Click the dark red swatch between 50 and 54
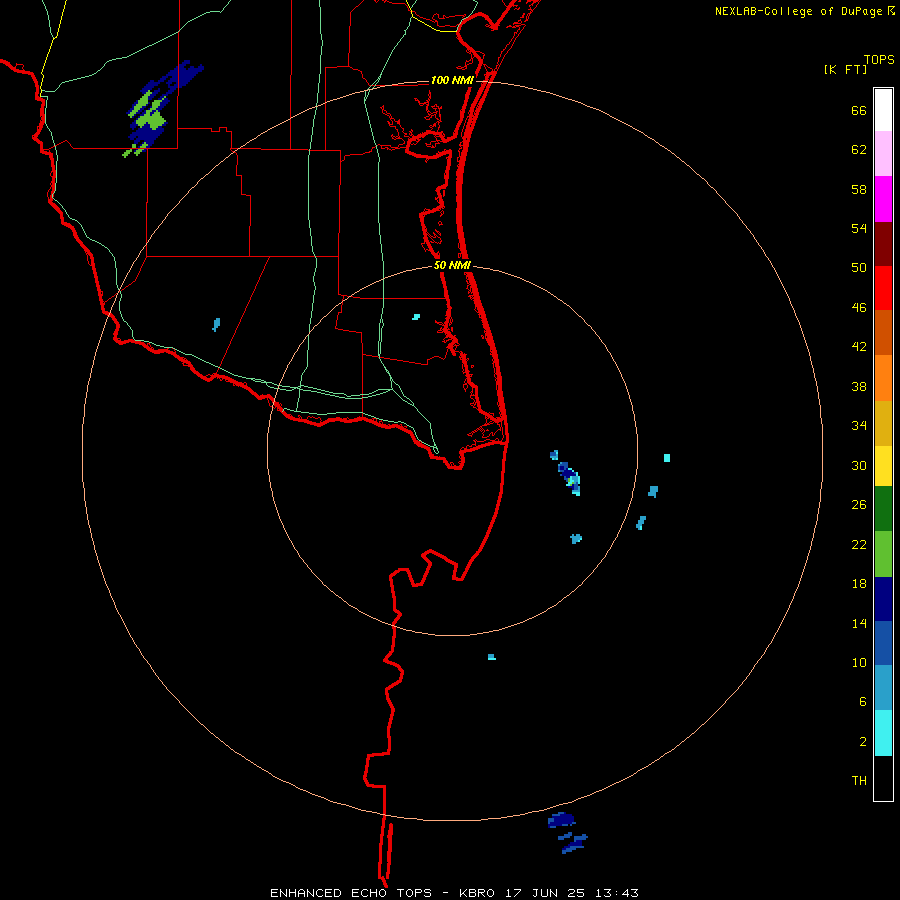The height and width of the screenshot is (900, 900). point(883,244)
